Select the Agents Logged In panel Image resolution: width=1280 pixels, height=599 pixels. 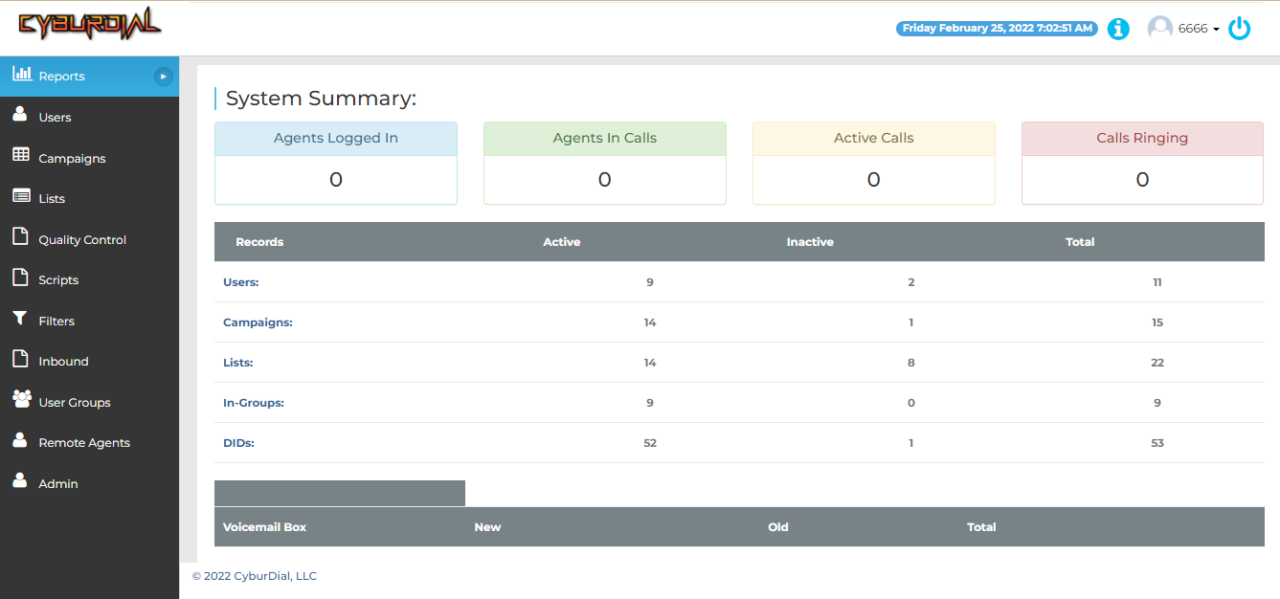tap(335, 163)
